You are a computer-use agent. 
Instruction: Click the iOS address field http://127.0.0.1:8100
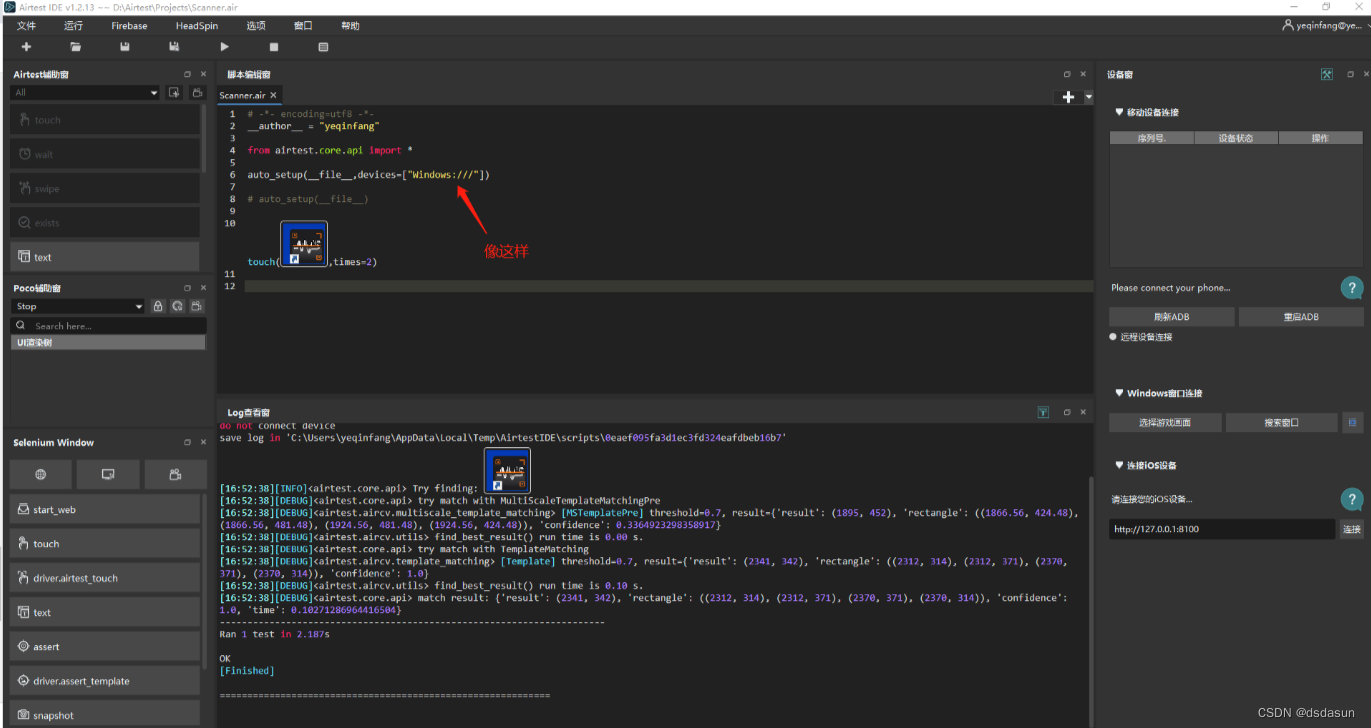(x=1222, y=529)
